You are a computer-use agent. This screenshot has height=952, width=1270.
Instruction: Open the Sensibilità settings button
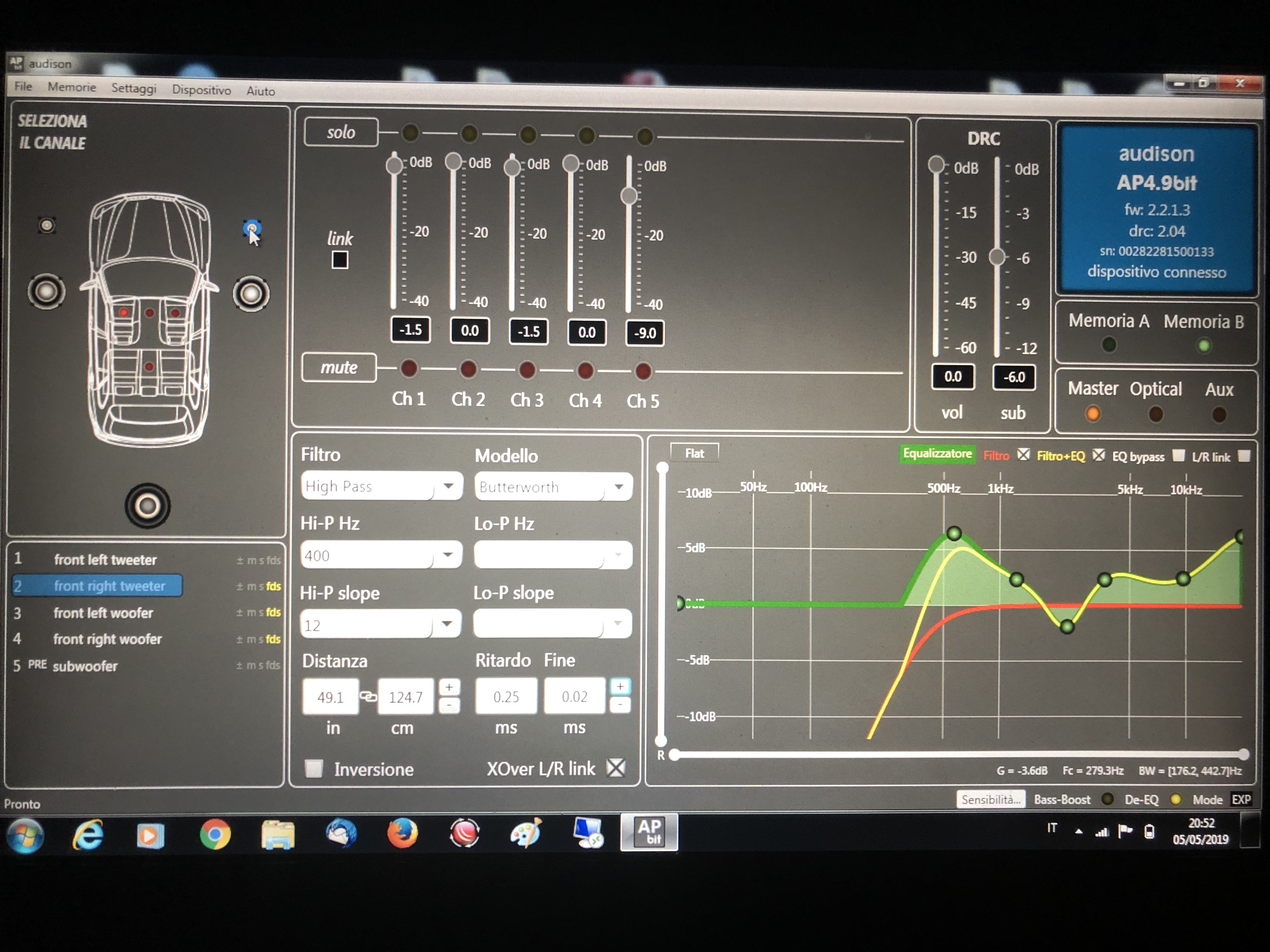tap(991, 799)
